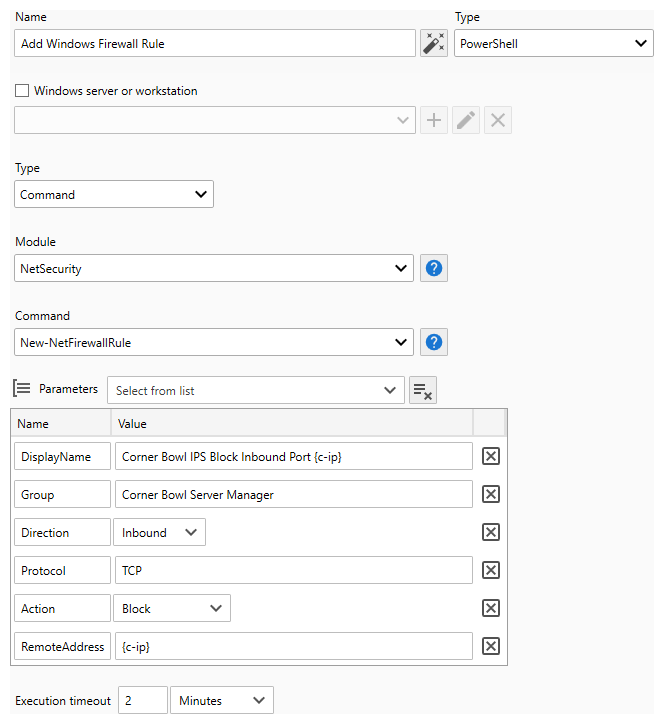Screen dimensions: 664x724
Task: Open the Block Action dropdown
Action: [172, 608]
